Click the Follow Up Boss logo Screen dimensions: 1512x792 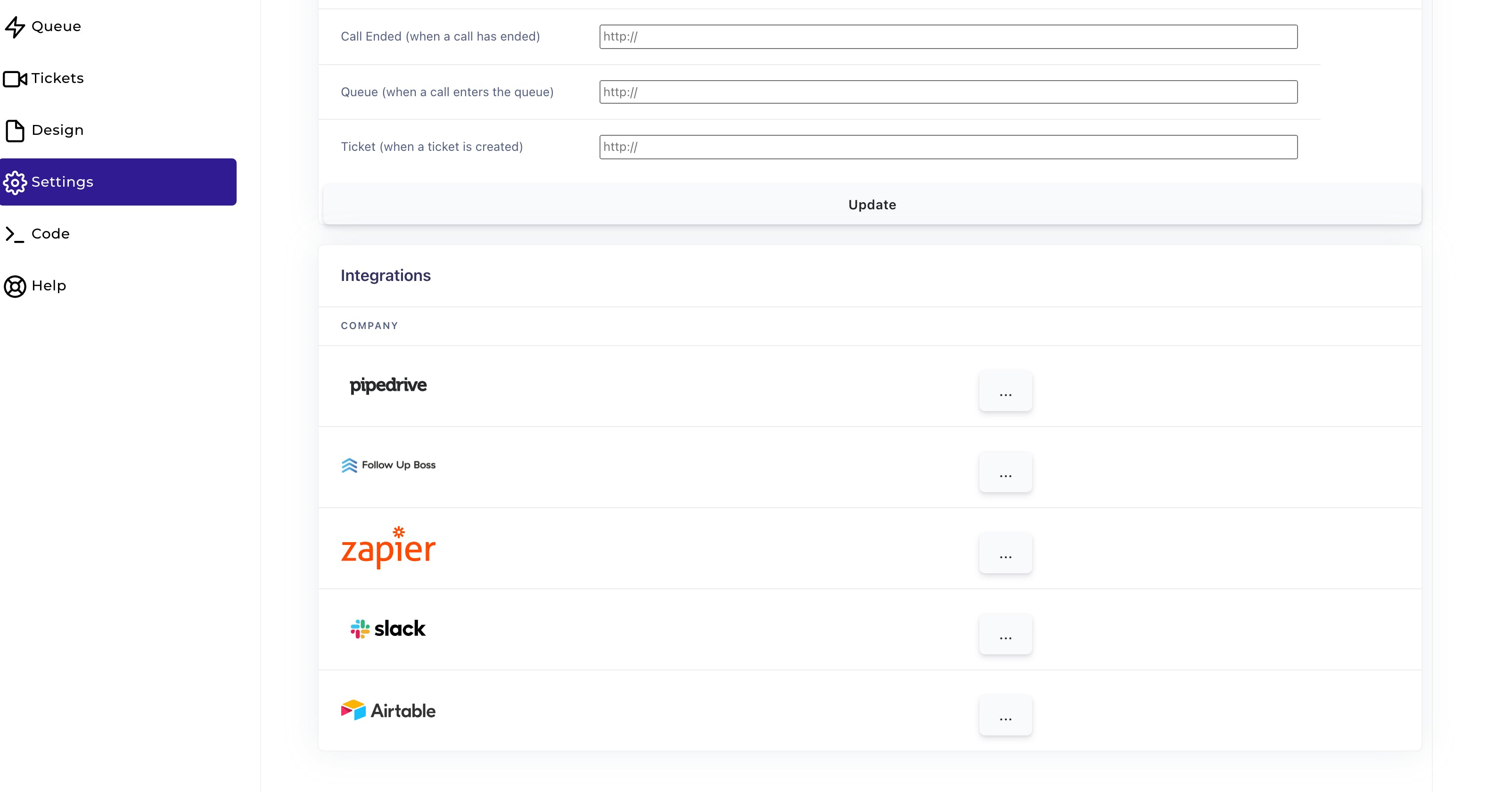tap(388, 465)
